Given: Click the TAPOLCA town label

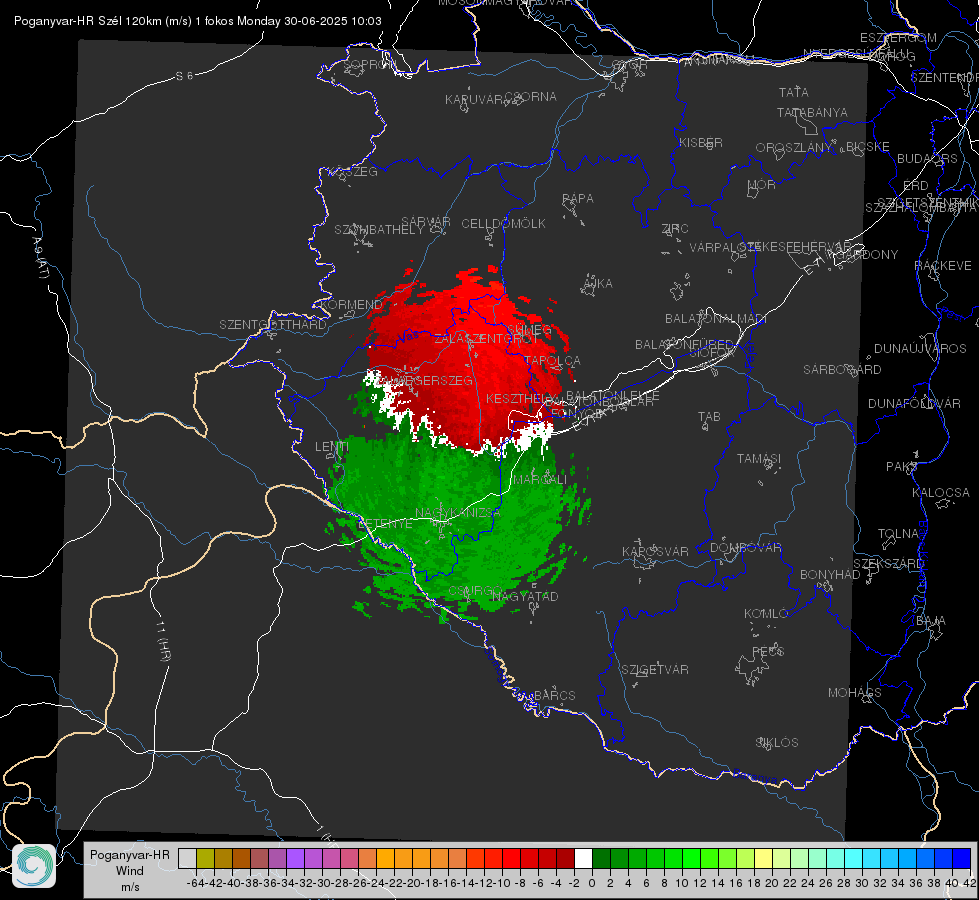Looking at the screenshot, I should point(553,361).
